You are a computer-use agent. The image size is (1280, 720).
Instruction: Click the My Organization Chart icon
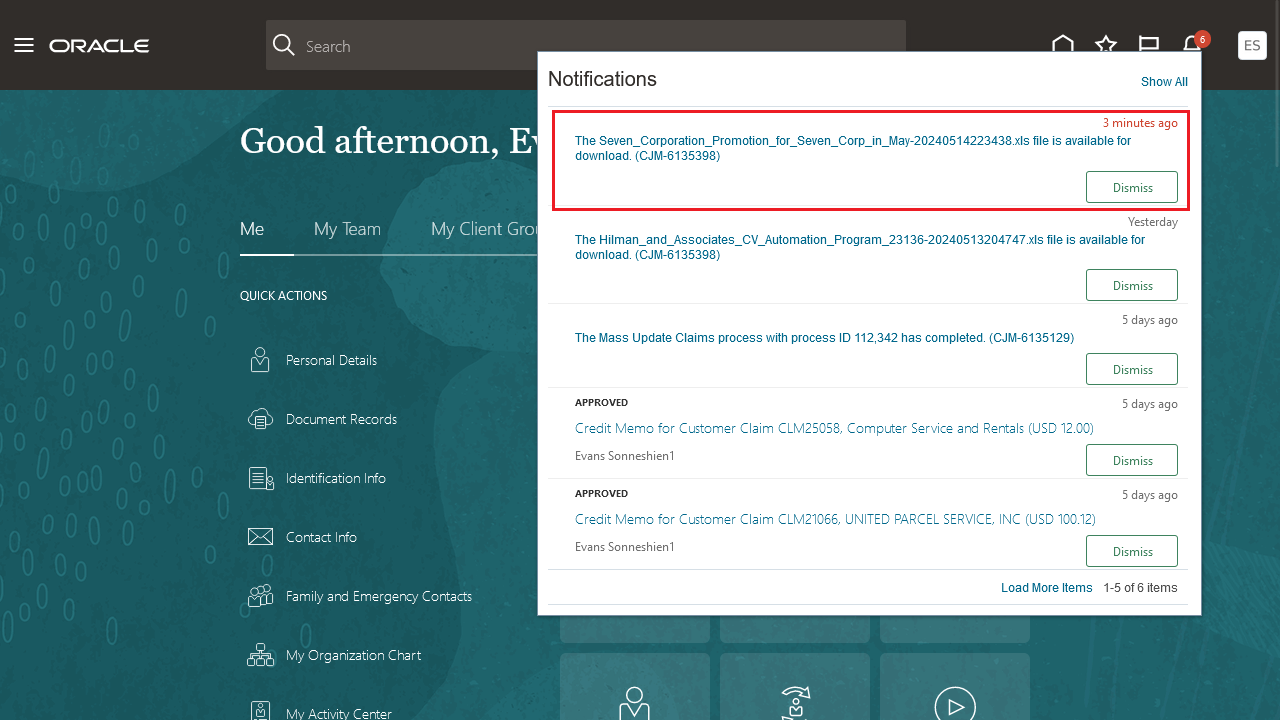(x=260, y=655)
